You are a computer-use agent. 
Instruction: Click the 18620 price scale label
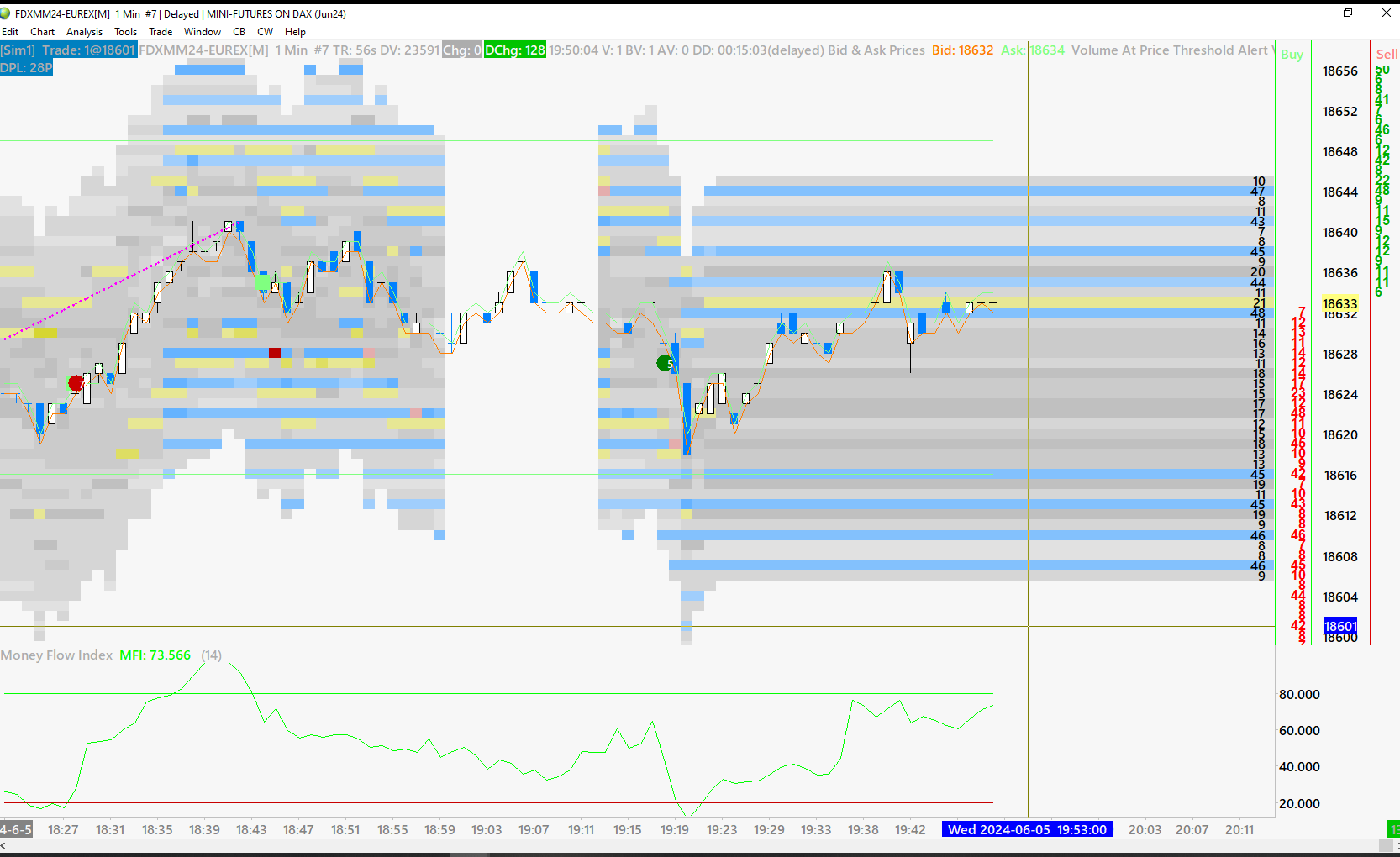point(1340,435)
